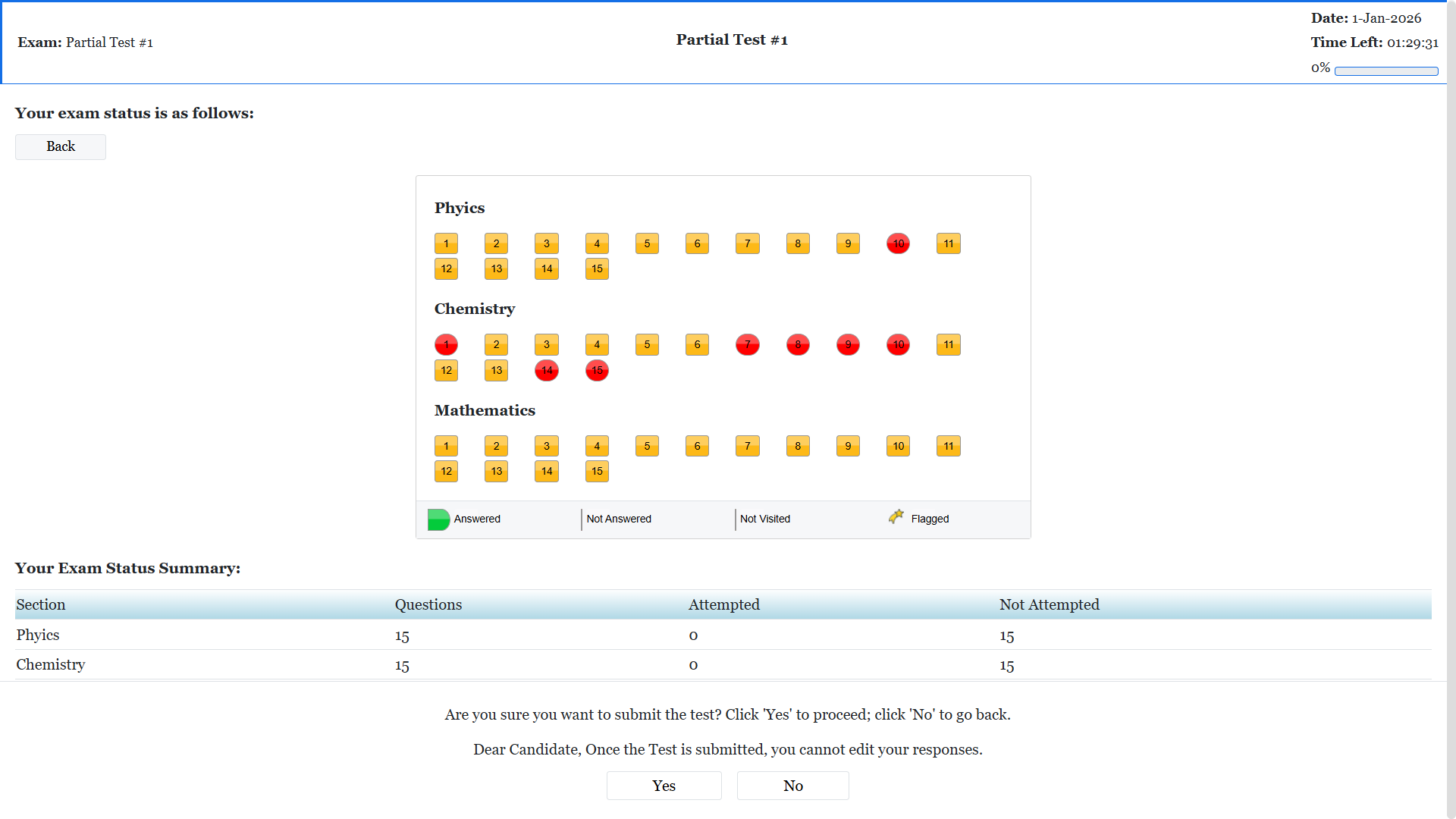This screenshot has height=819, width=1456.
Task: Click the Not Attempted column header
Action: [x=1049, y=604]
